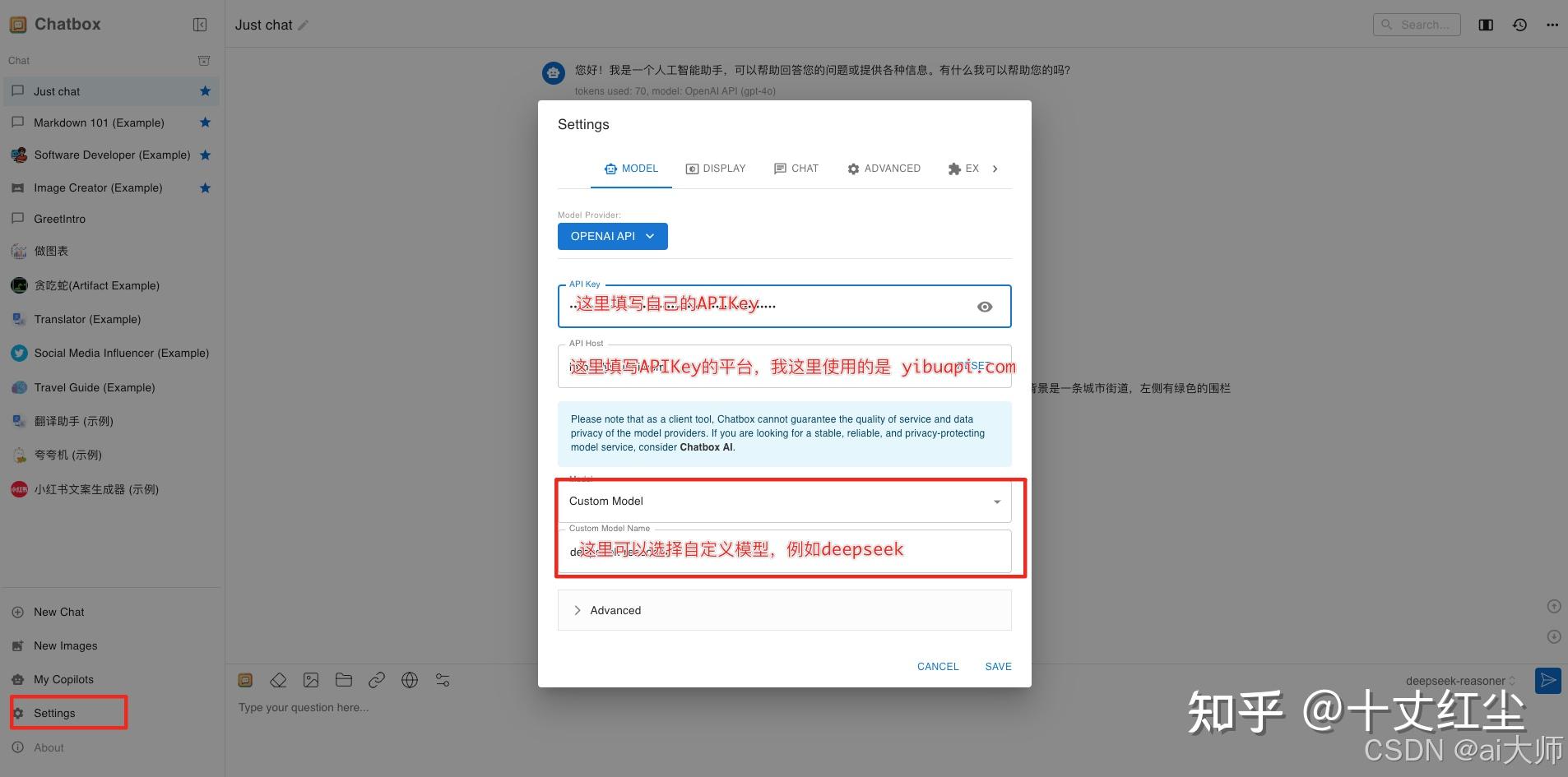The width and height of the screenshot is (1568, 777).
Task: Toggle the star on Image Creator (Example)
Action: (206, 187)
